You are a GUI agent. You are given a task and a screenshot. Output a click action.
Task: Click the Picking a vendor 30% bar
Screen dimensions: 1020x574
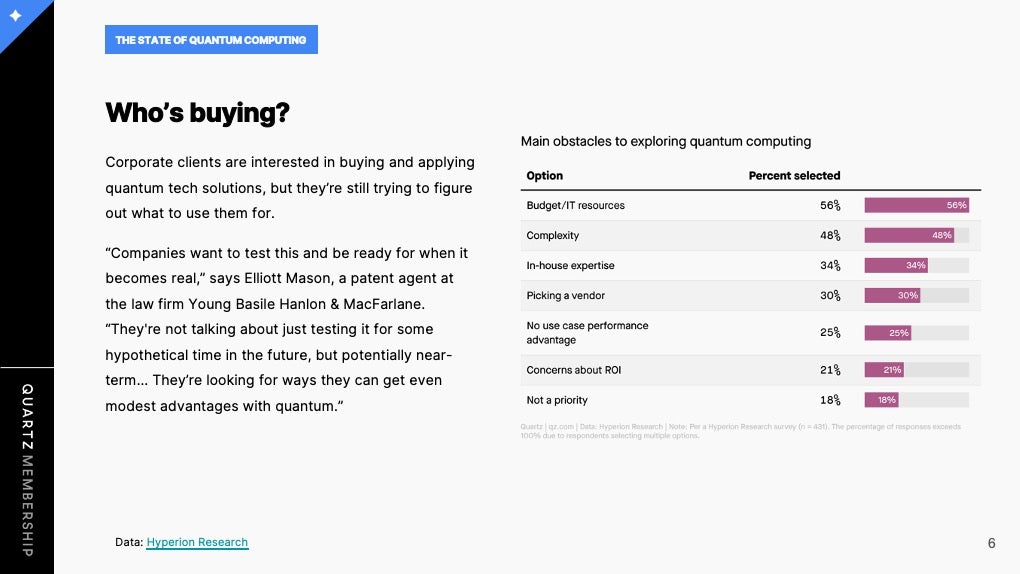(x=892, y=295)
